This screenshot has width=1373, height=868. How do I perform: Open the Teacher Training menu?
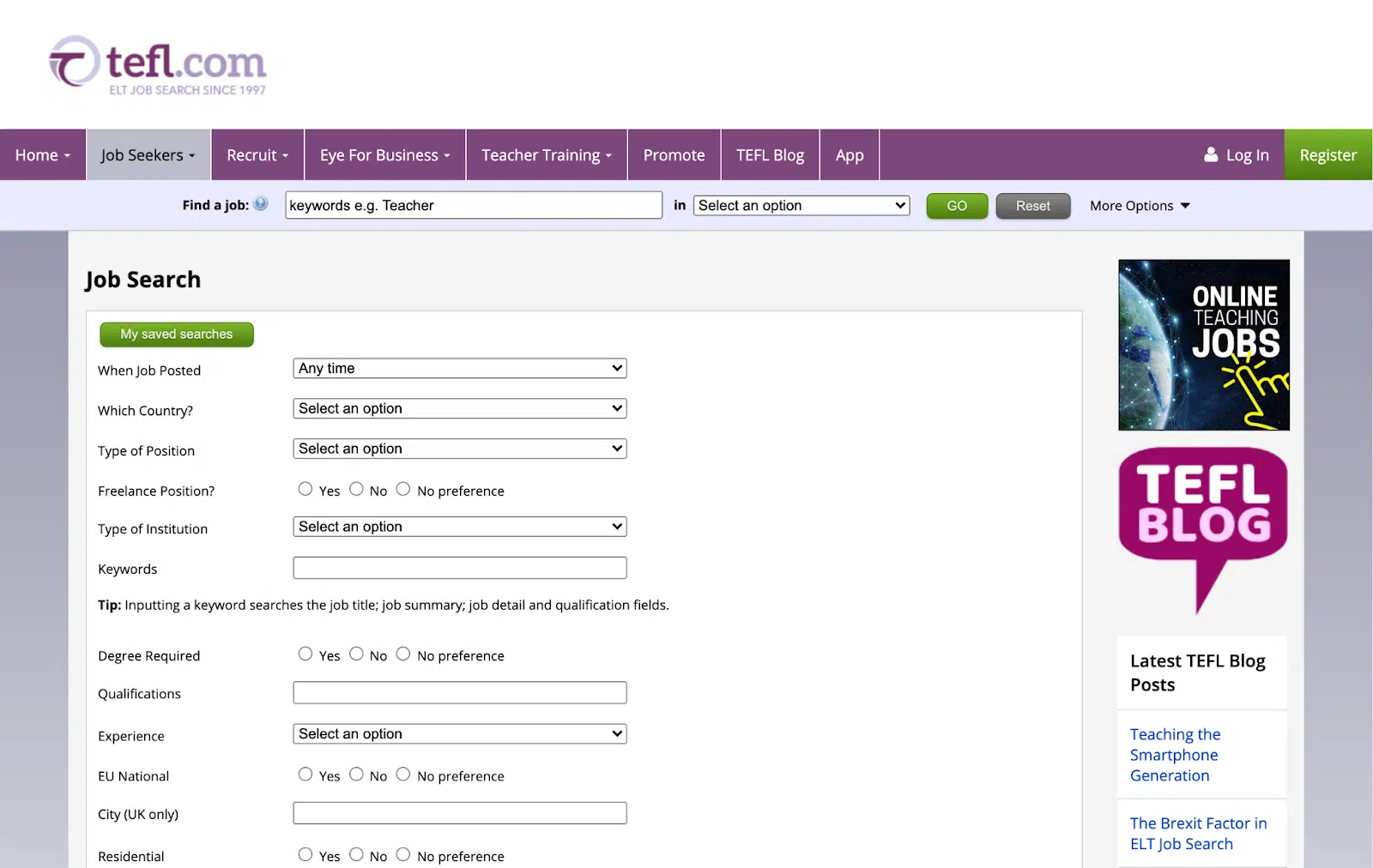tap(547, 154)
